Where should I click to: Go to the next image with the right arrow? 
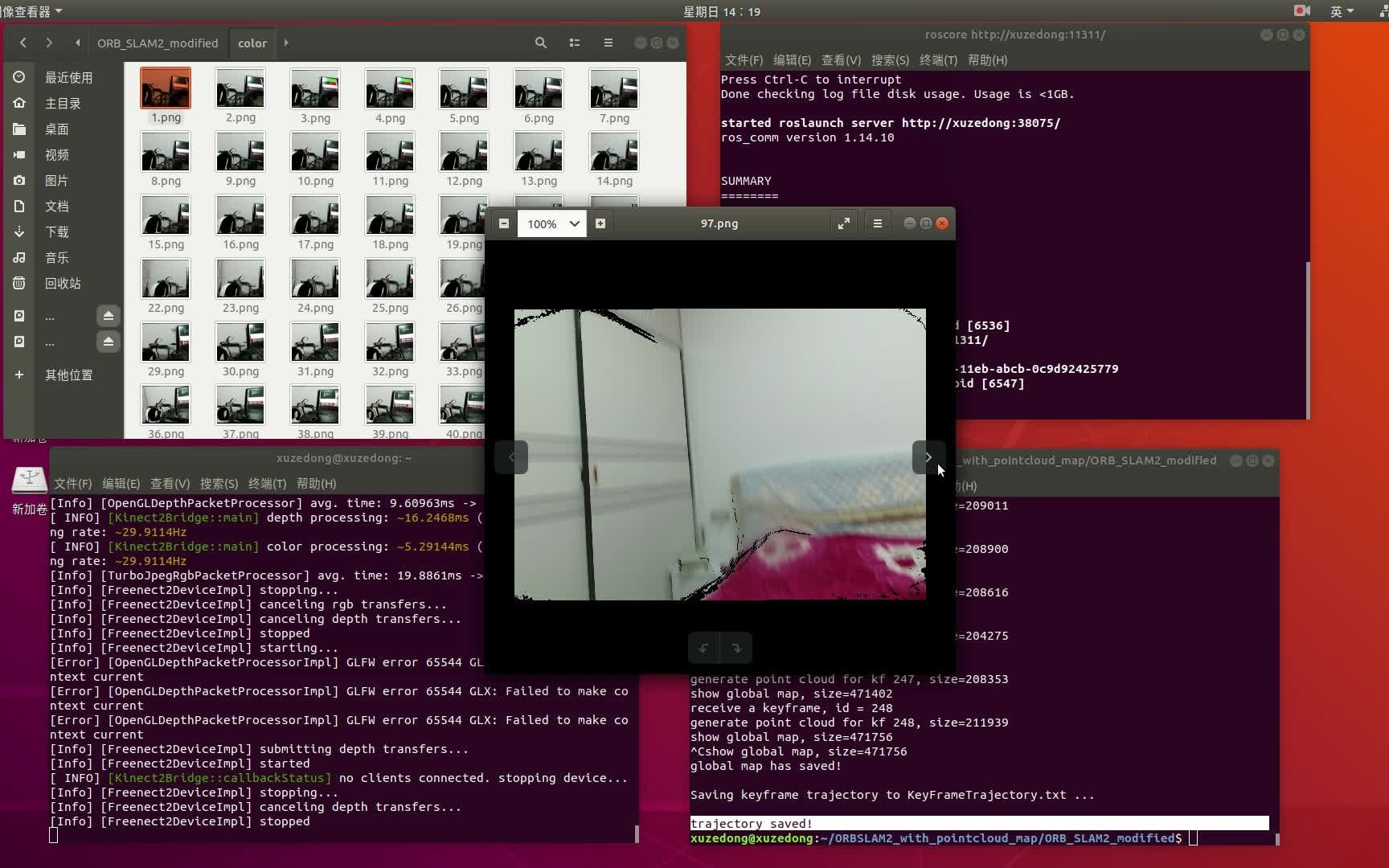[928, 457]
